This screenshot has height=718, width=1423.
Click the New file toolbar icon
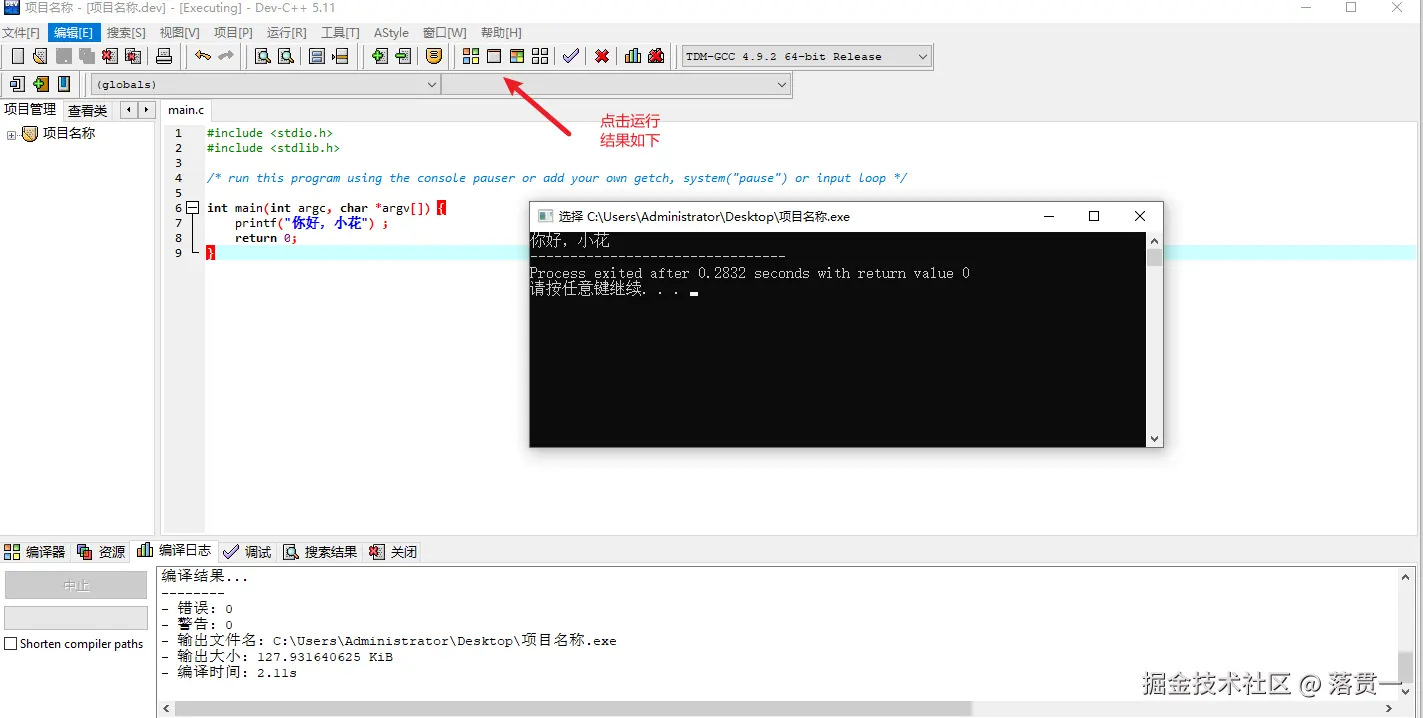click(x=17, y=56)
